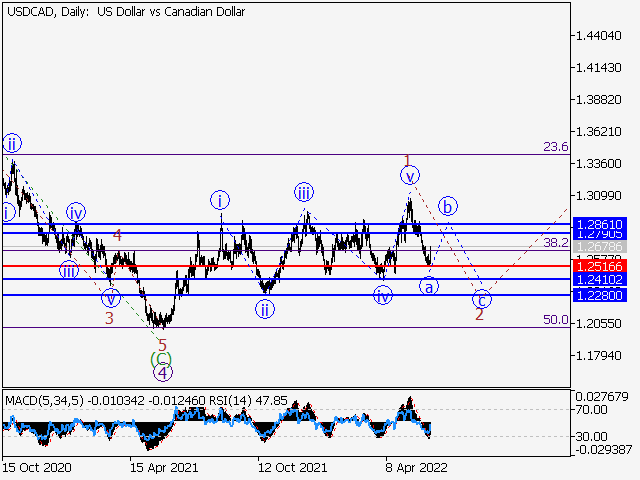Click the 1.20550 price axis label

598,324
